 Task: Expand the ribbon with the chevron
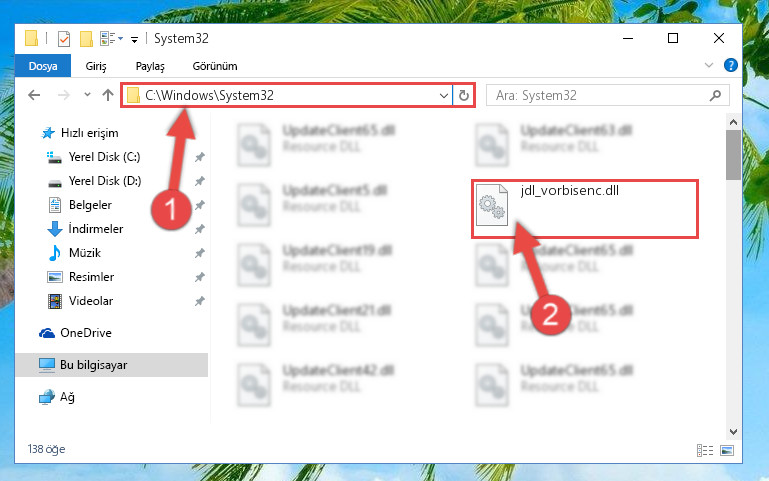(x=709, y=65)
